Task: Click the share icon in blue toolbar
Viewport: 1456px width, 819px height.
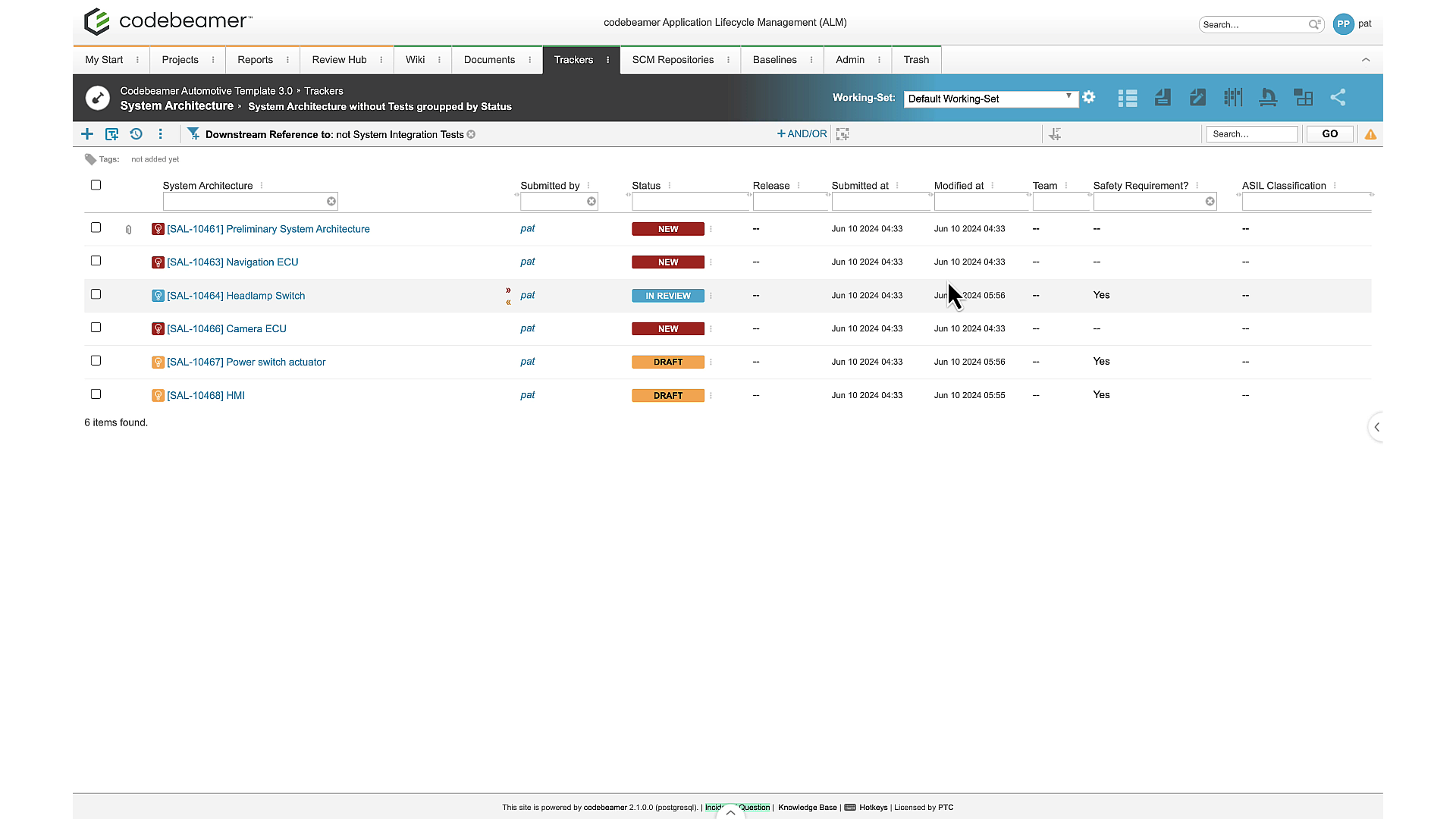Action: [x=1338, y=98]
